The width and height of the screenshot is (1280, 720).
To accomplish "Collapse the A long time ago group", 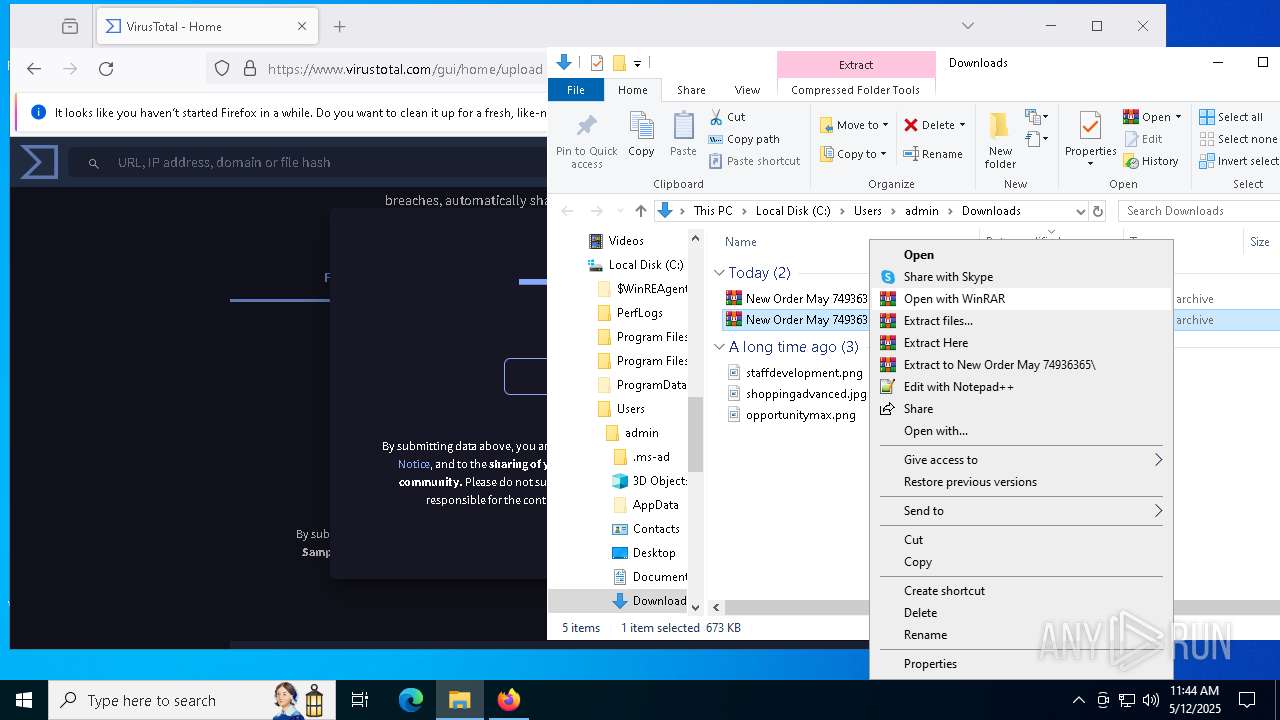I will [719, 347].
